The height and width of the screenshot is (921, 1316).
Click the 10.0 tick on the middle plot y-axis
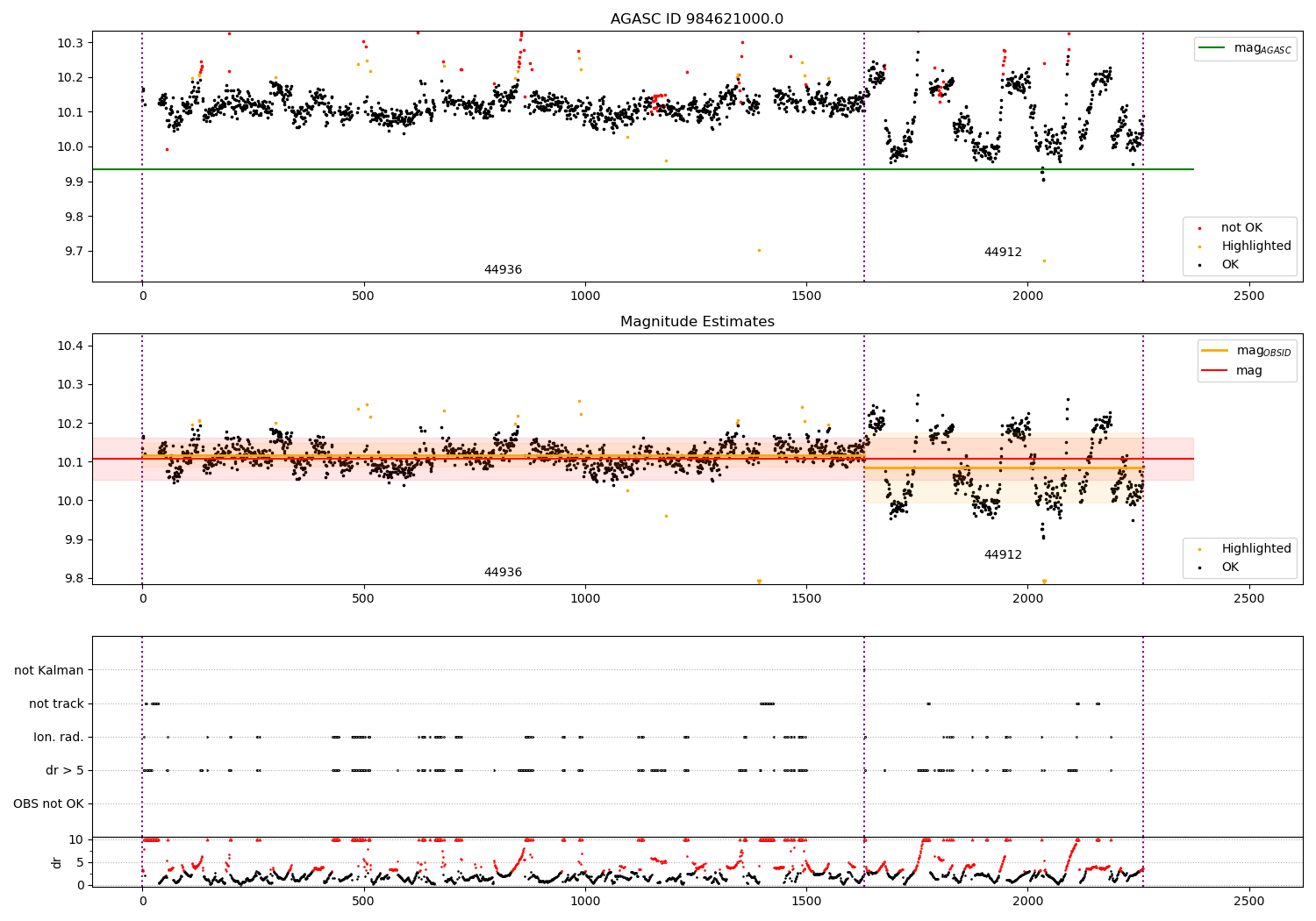click(70, 502)
